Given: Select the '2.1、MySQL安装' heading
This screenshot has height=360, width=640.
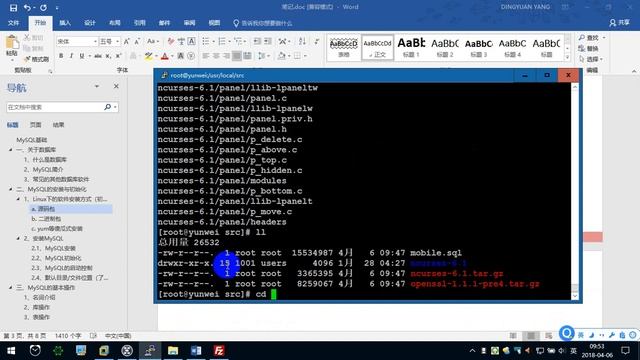Looking at the screenshot, I should click(x=53, y=248).
